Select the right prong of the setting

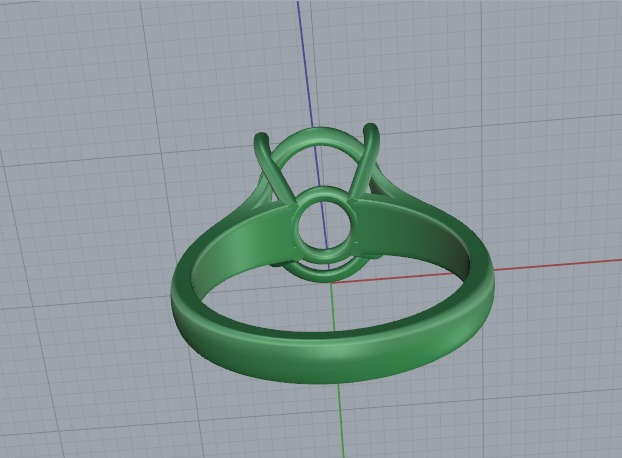tap(366, 160)
